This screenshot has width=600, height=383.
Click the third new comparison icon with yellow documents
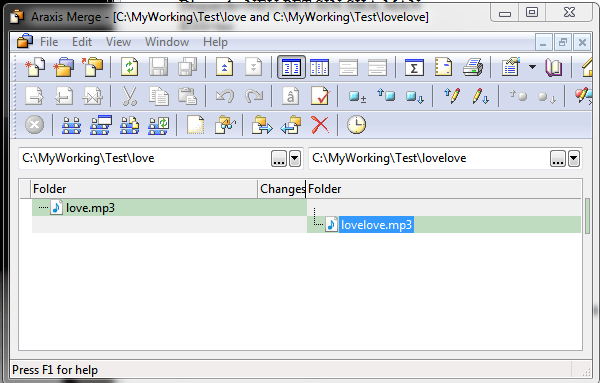click(x=93, y=67)
